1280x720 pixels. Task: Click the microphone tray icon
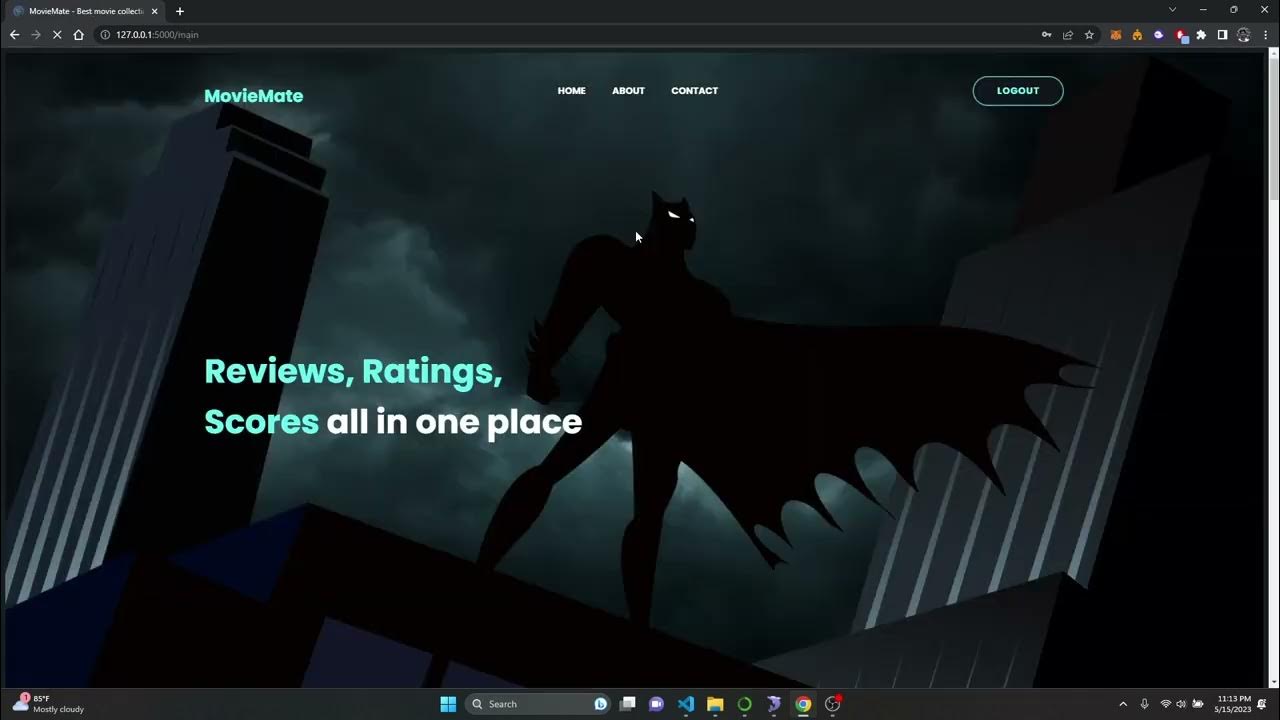click(x=1144, y=704)
